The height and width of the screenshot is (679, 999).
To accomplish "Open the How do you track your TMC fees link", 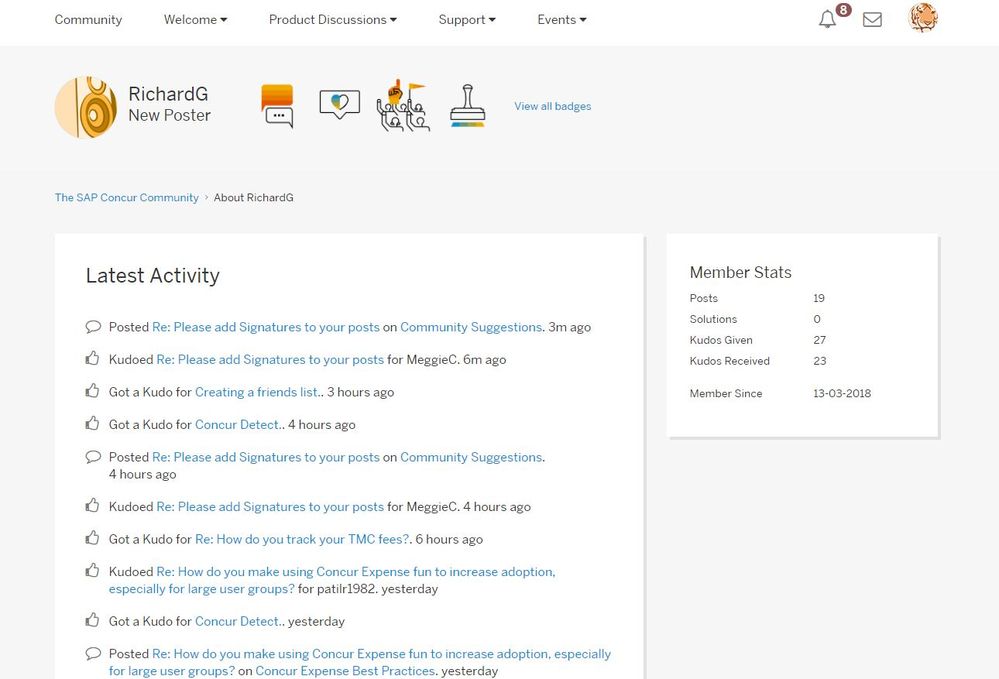I will coord(302,539).
